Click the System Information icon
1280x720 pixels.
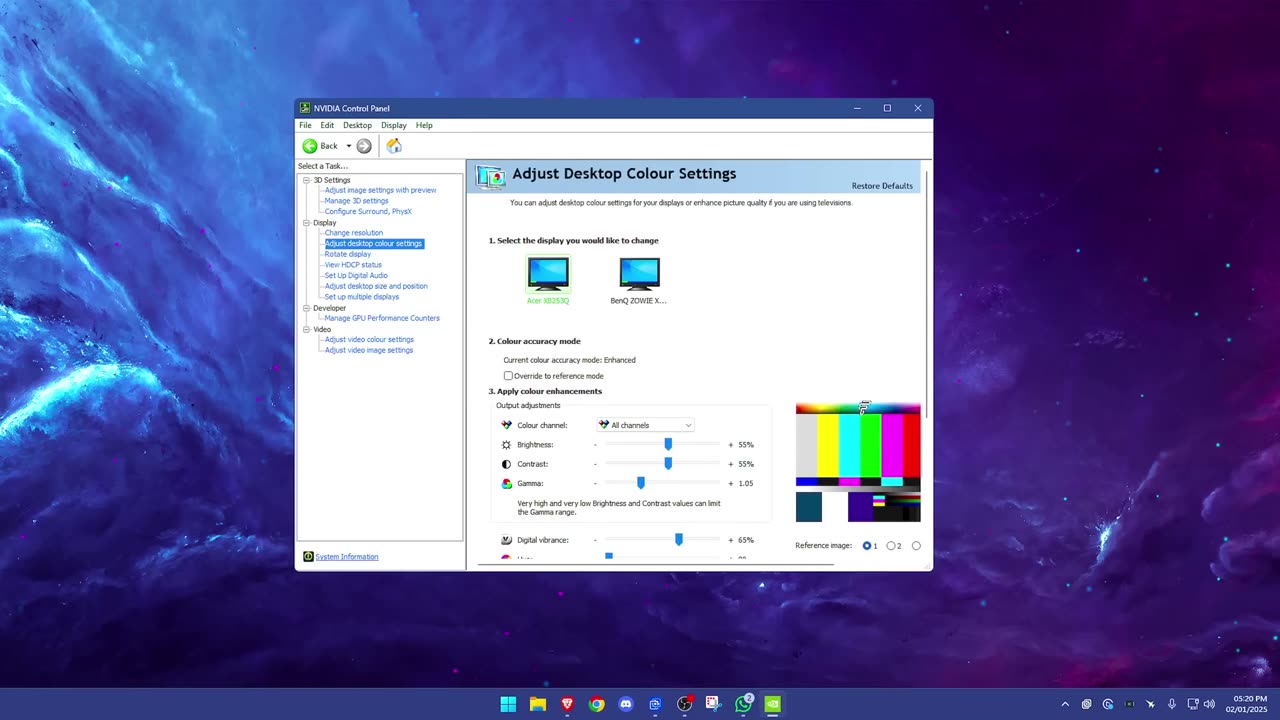(x=308, y=557)
